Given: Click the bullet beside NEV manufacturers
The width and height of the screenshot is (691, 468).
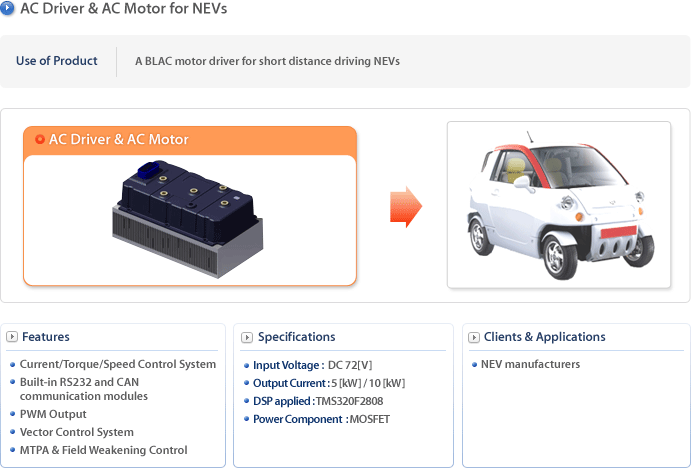Looking at the screenshot, I should 474,364.
